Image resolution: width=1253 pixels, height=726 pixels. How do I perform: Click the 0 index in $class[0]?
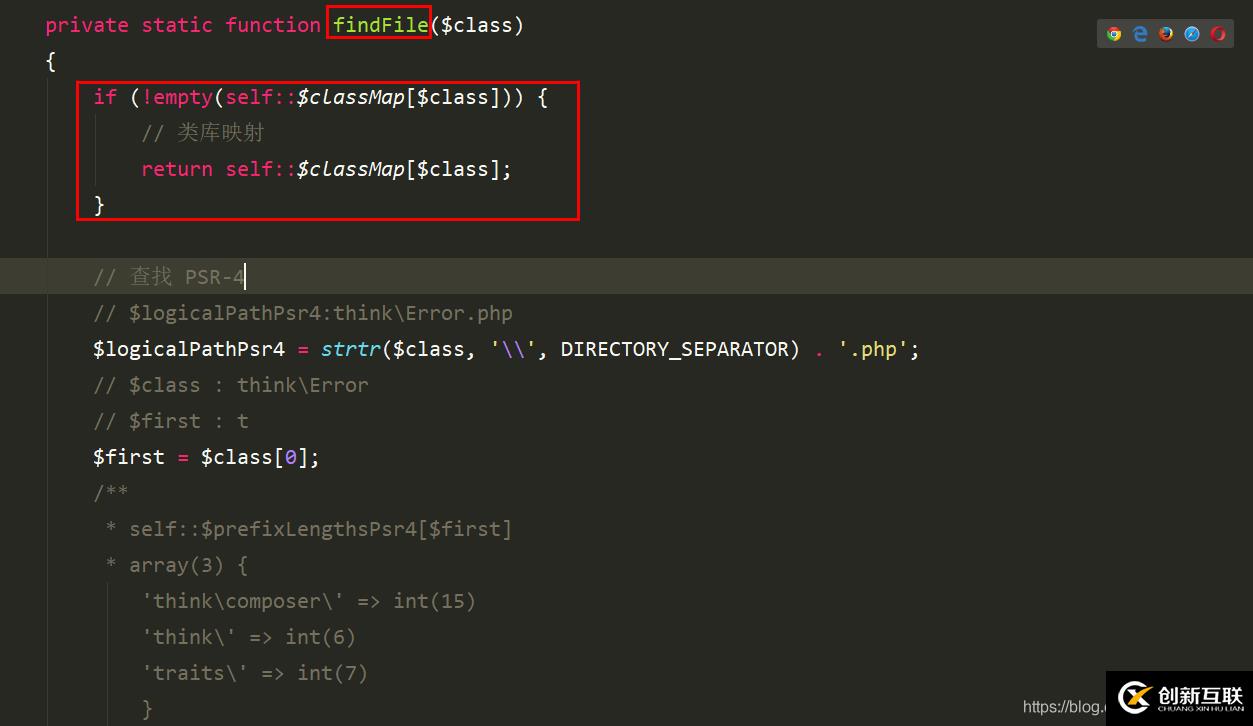[291, 457]
